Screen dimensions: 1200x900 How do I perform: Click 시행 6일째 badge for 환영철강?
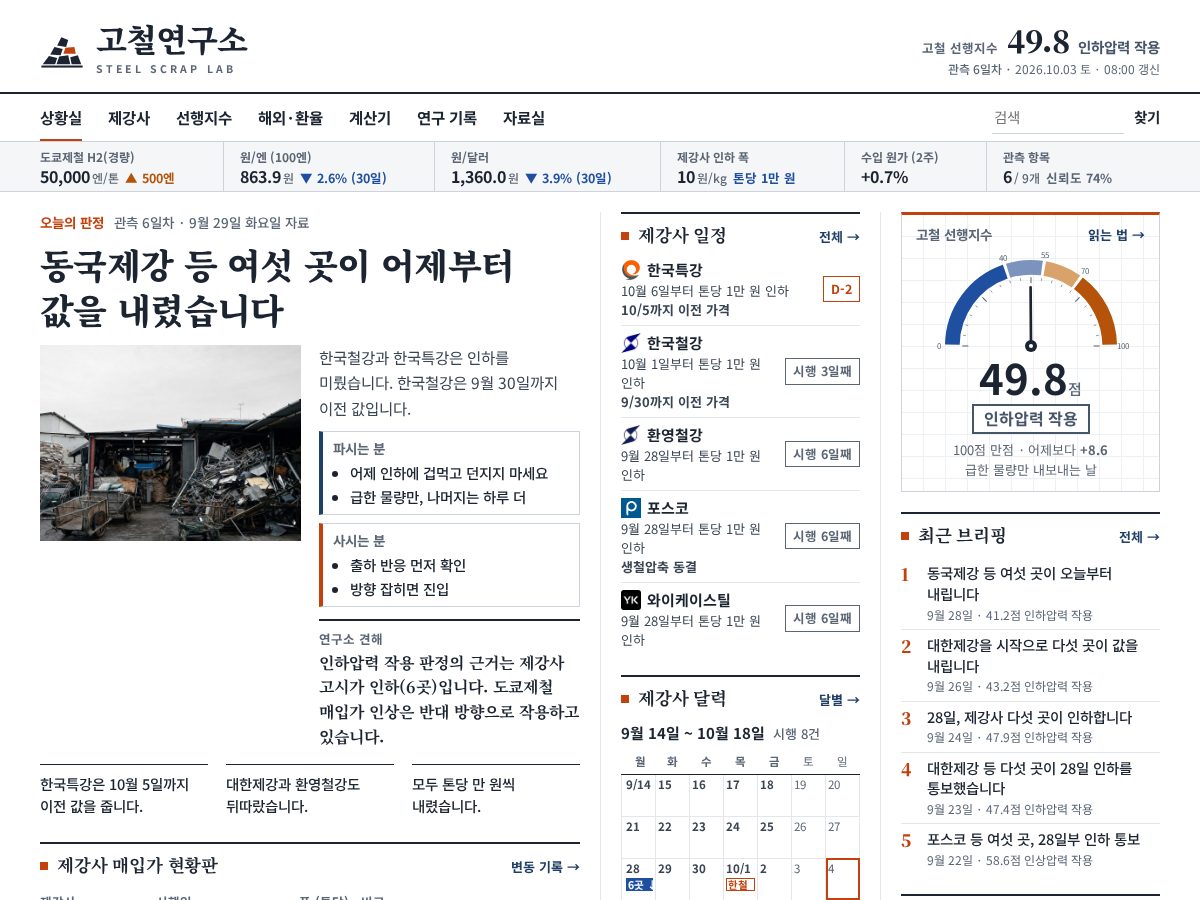[x=822, y=454]
